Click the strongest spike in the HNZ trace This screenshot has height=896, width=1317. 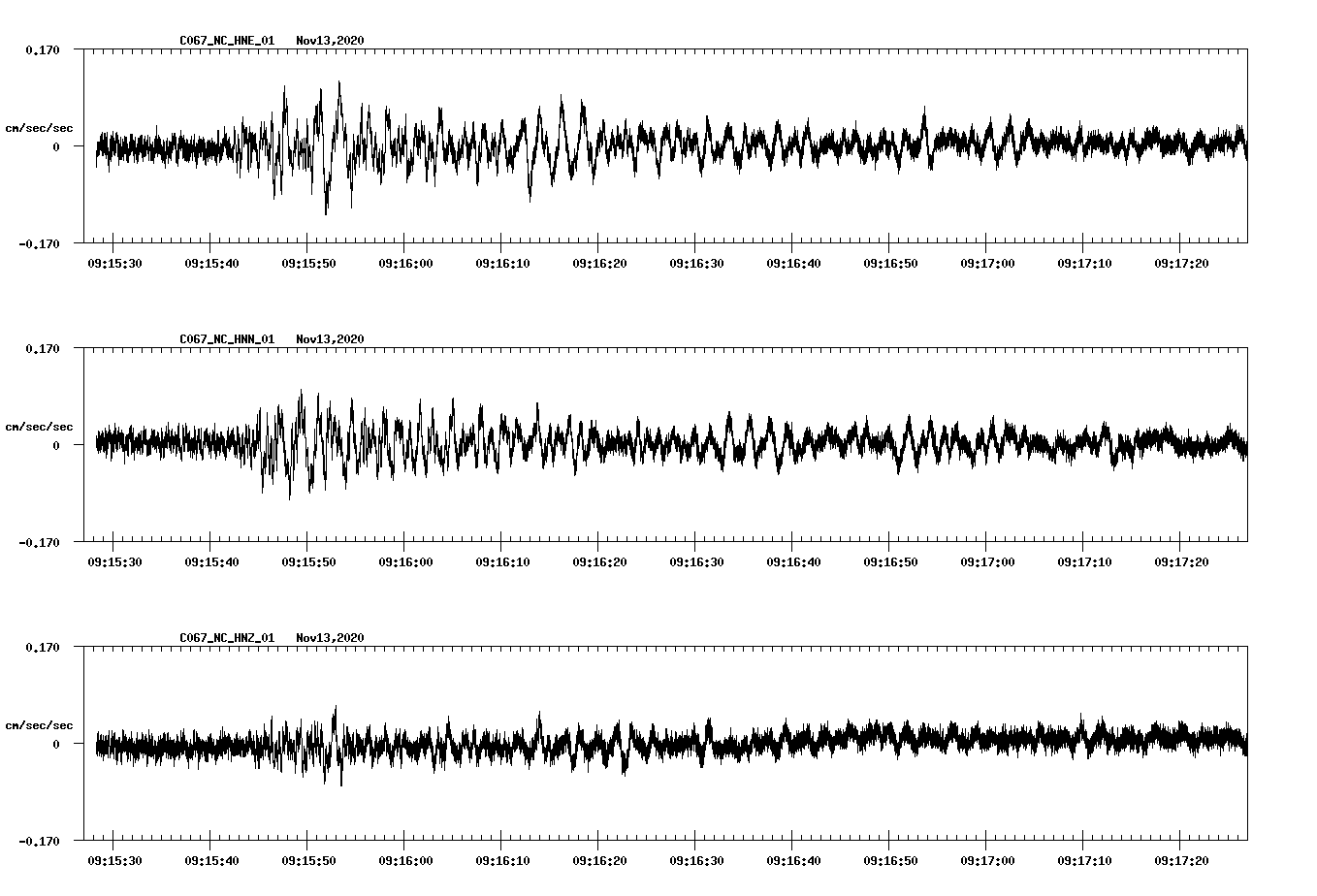click(335, 706)
